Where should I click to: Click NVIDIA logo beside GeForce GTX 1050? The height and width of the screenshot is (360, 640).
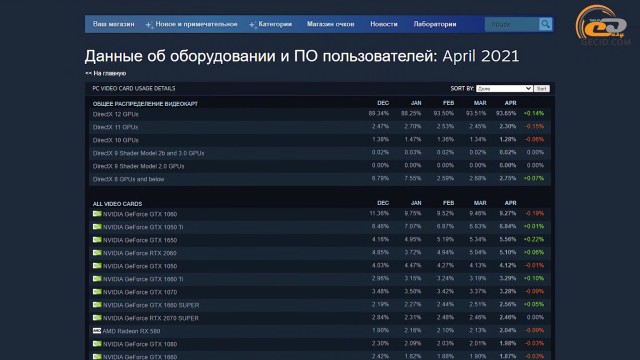coord(97,266)
